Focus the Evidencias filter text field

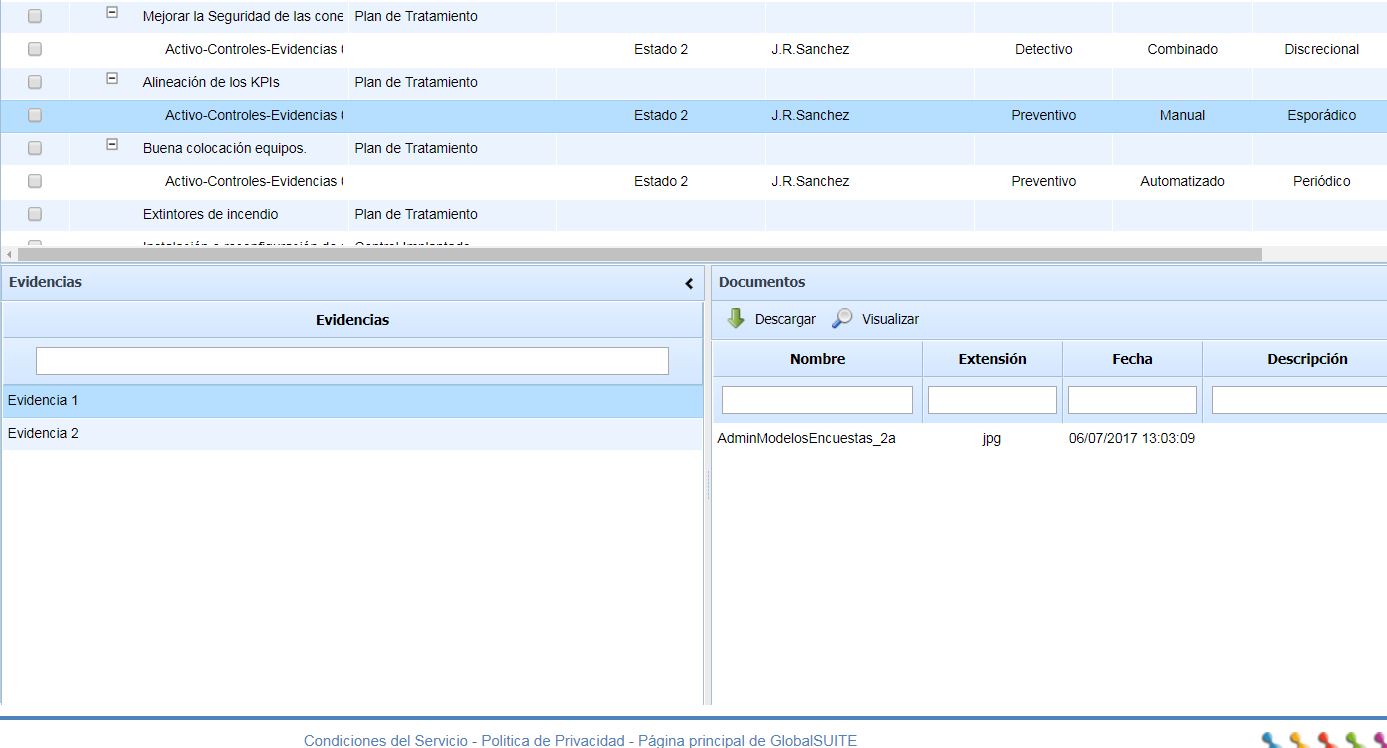pyautogui.click(x=352, y=361)
